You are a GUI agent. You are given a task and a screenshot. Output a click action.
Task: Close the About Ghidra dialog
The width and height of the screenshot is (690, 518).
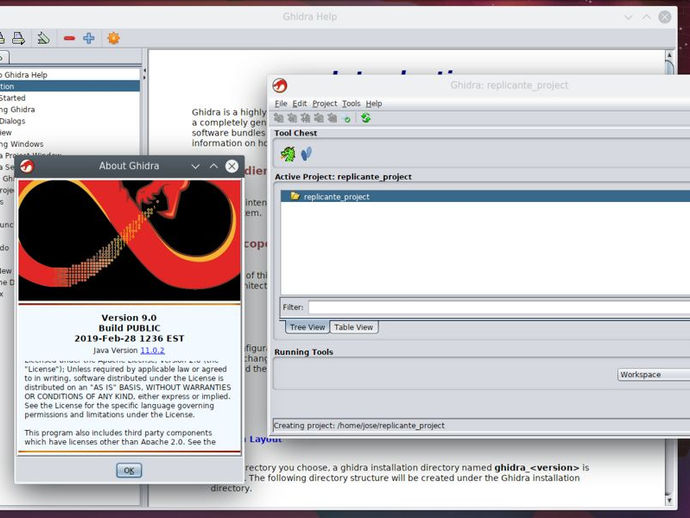(x=232, y=166)
